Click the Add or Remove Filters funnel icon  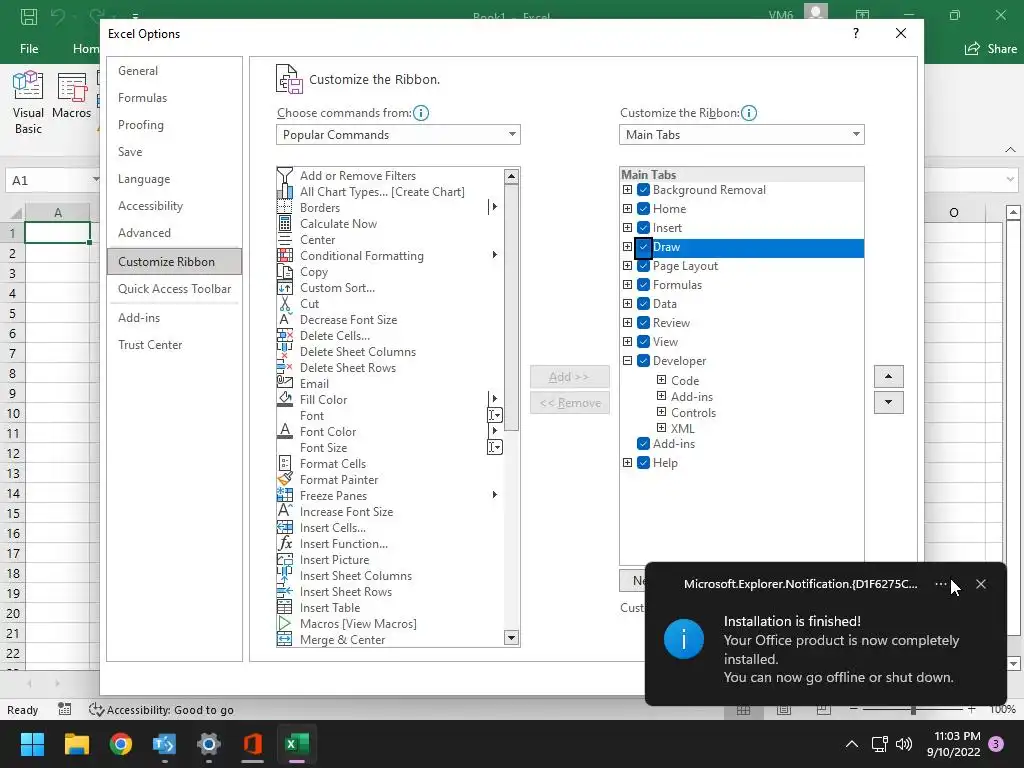coord(285,176)
